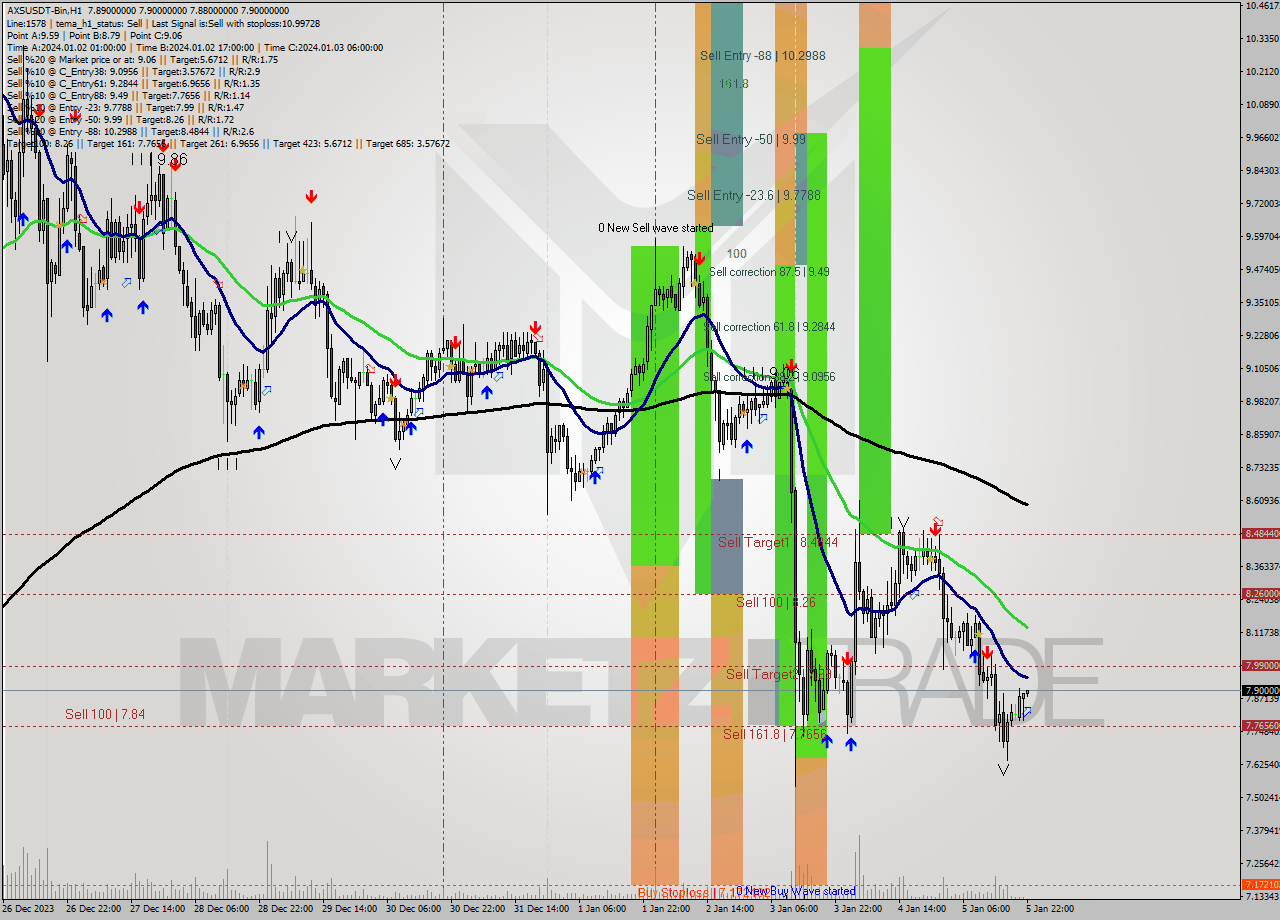1280x920 pixels.
Task: Click the 'Sell Entry -23.6 | 9.7788' label
Action: tap(754, 195)
